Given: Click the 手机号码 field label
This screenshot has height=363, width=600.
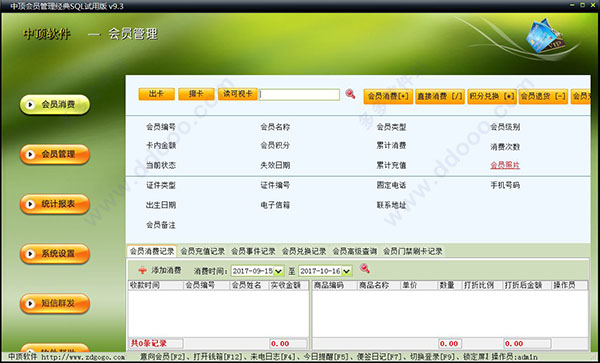Looking at the screenshot, I should [505, 186].
